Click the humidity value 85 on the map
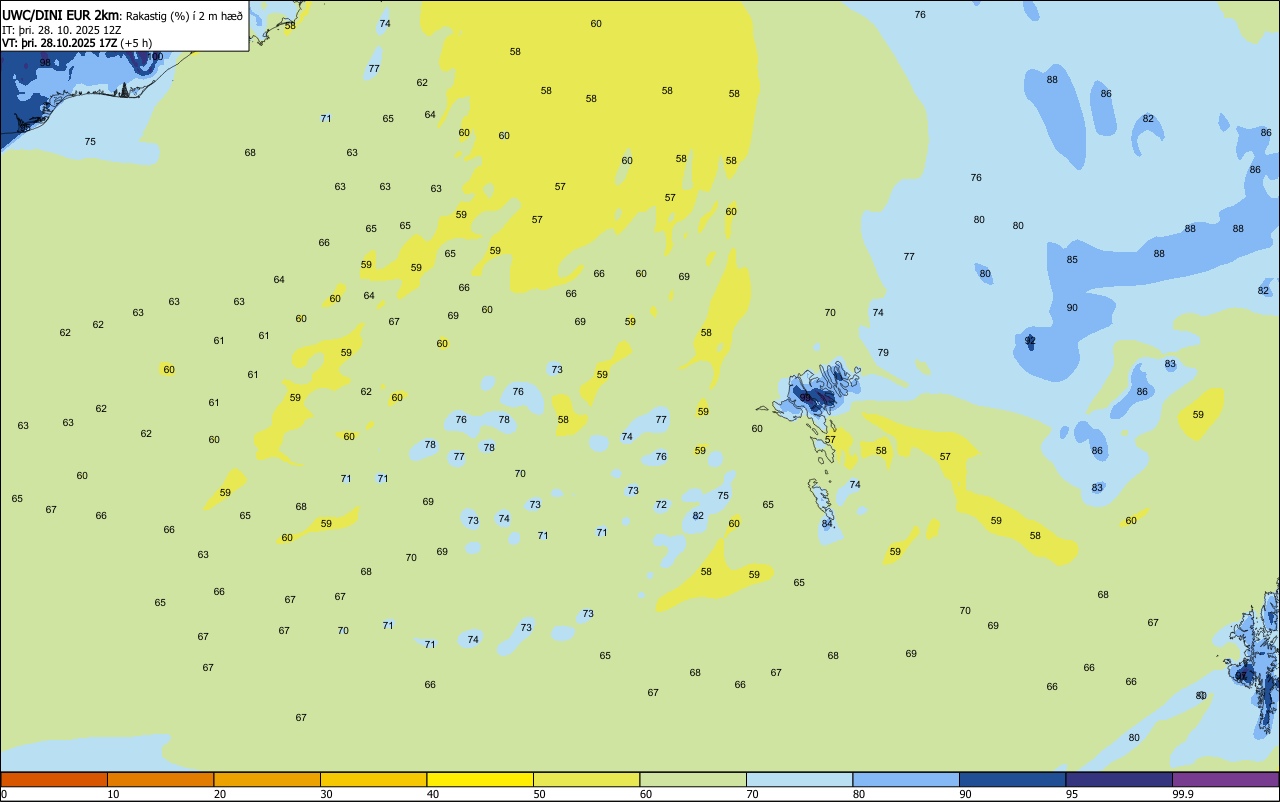The image size is (1280, 802). pos(1072,260)
